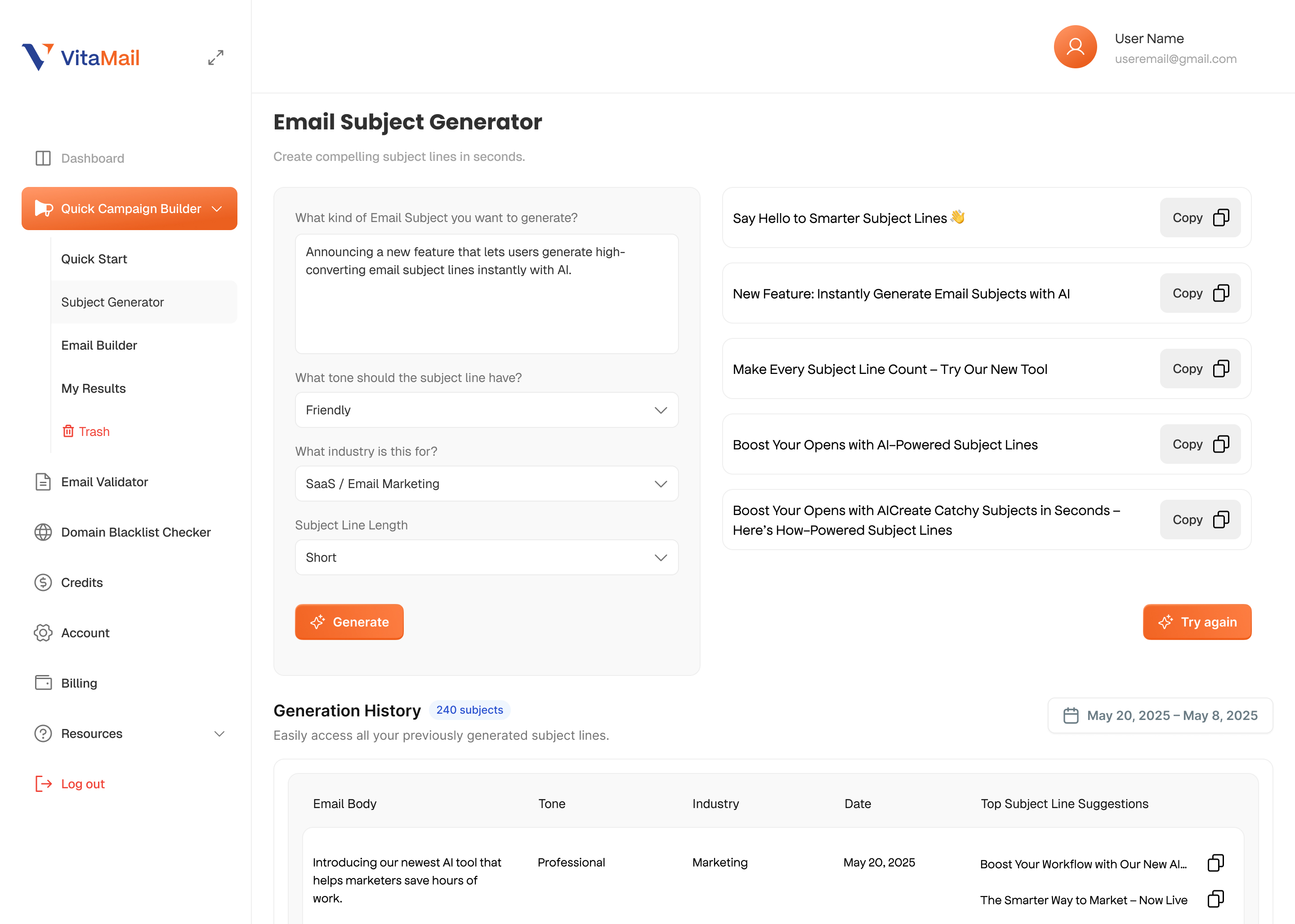Select Subject Generator menu item
Screen dimensions: 1295x924
tap(143, 302)
